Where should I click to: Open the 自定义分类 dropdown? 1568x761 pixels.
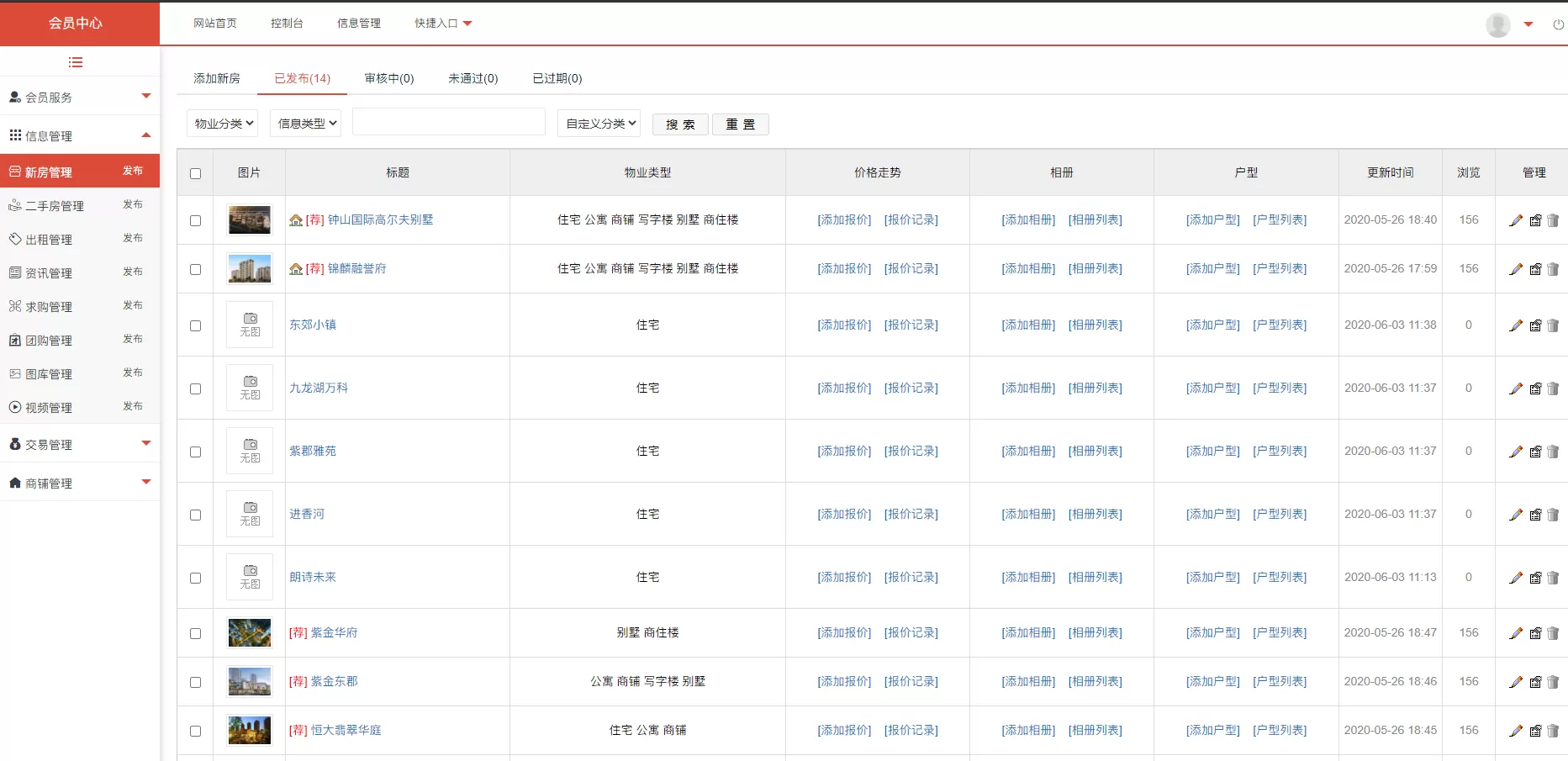click(x=599, y=124)
